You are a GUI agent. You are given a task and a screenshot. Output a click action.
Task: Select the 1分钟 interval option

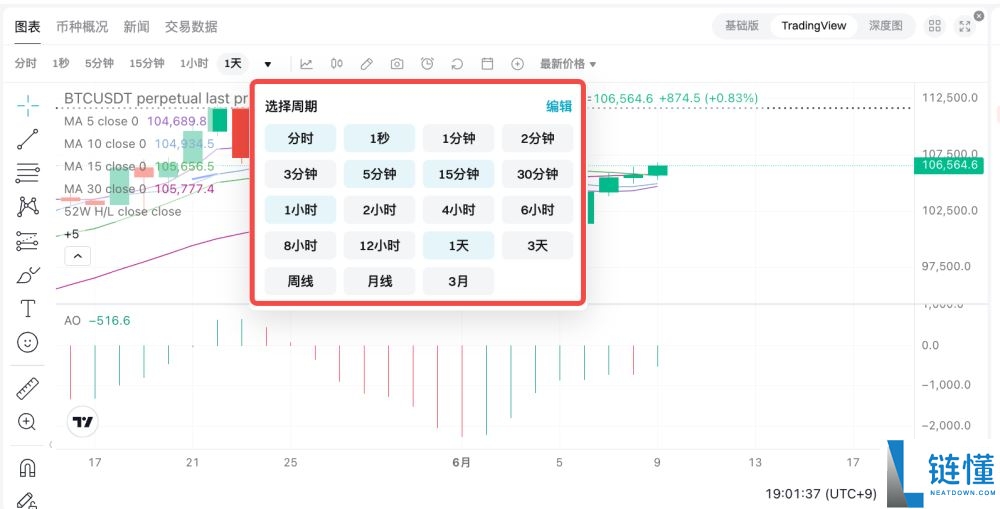459,138
